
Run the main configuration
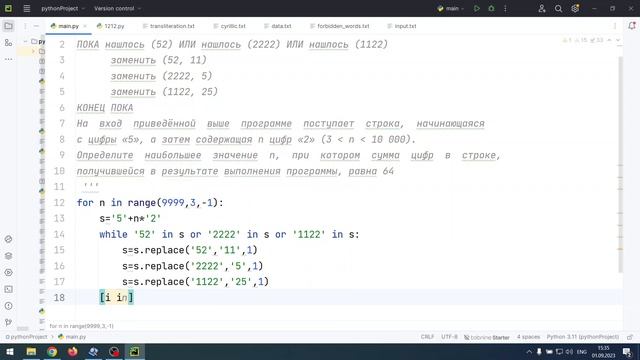(476, 8)
